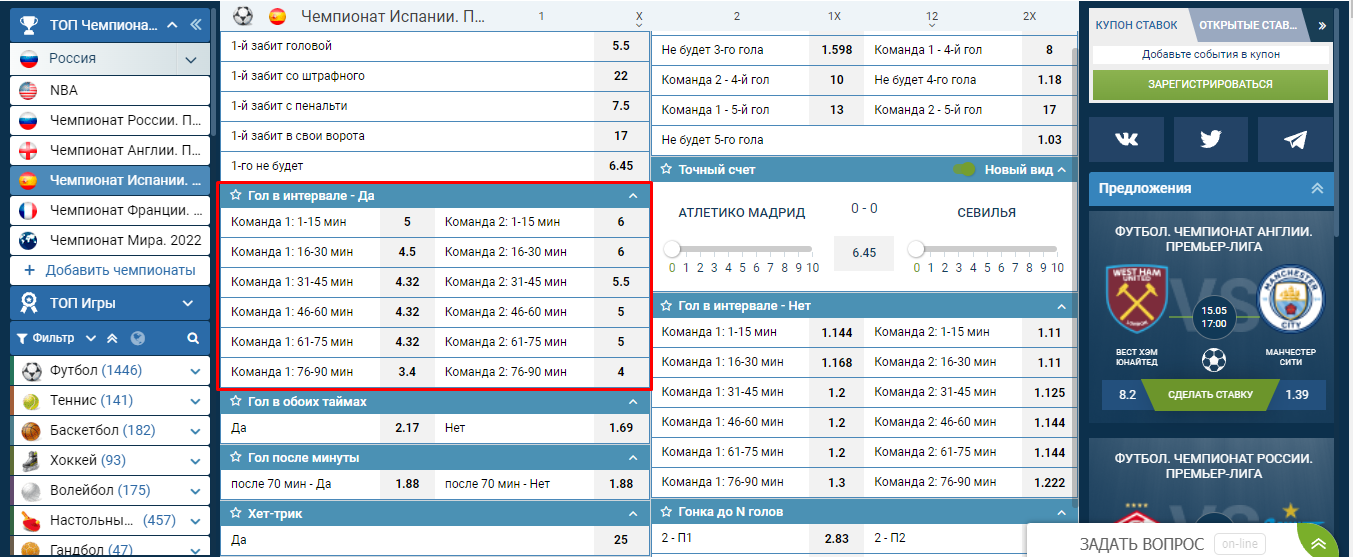Click the star next to Точный счет
This screenshot has height=557, width=1353.
[x=667, y=170]
